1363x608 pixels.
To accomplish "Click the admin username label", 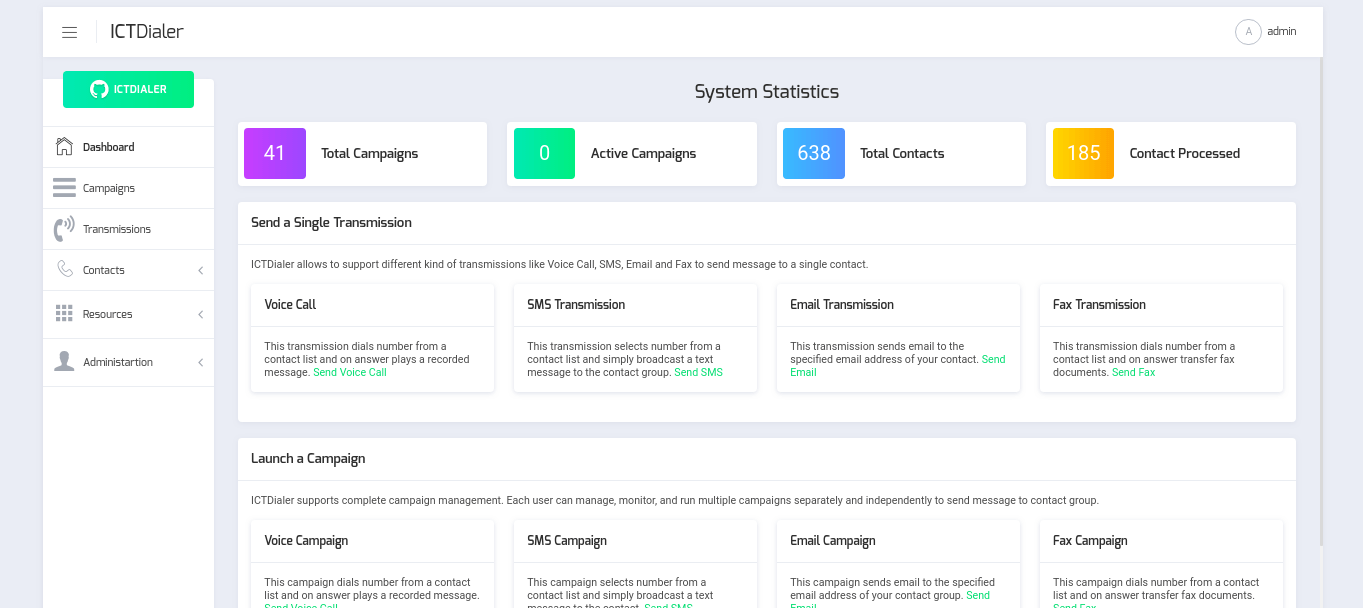I will coord(1281,31).
